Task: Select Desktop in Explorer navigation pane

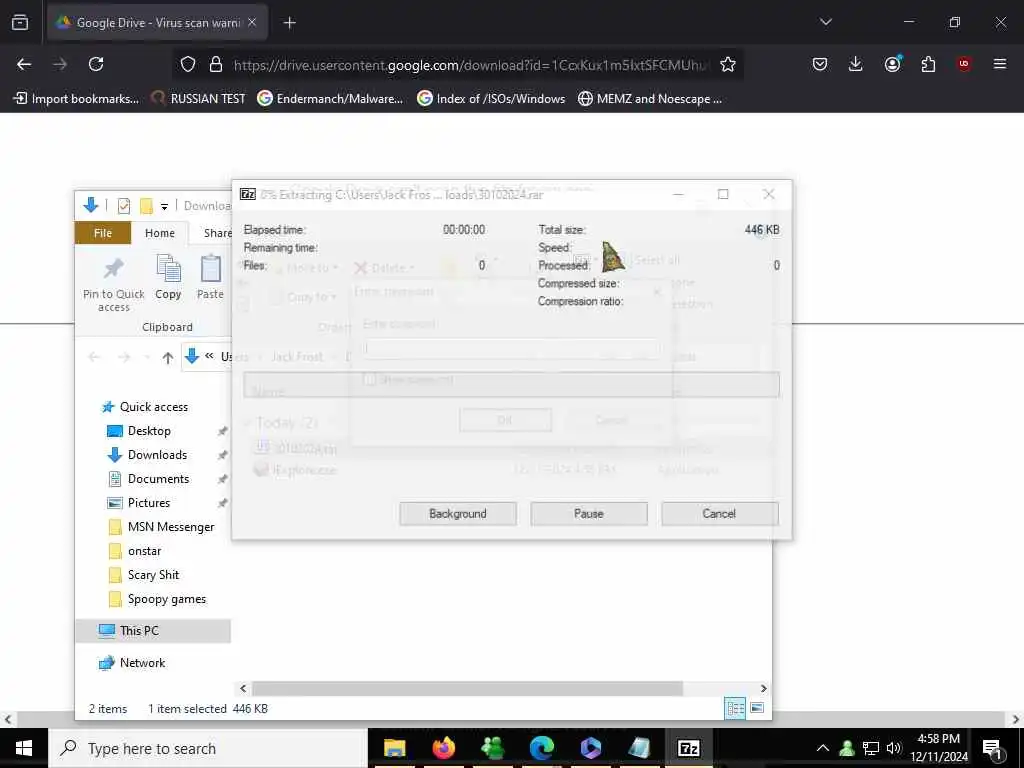Action: point(149,431)
